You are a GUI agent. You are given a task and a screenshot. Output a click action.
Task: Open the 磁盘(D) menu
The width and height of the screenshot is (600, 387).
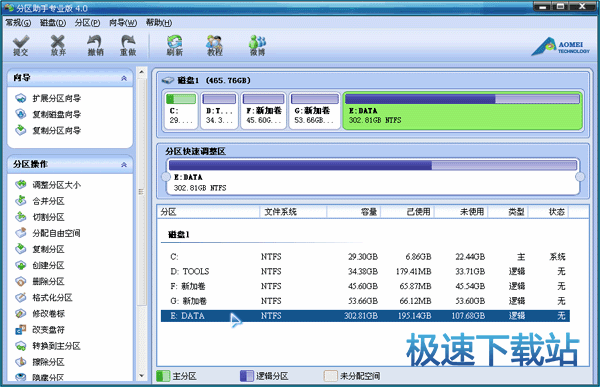point(53,23)
